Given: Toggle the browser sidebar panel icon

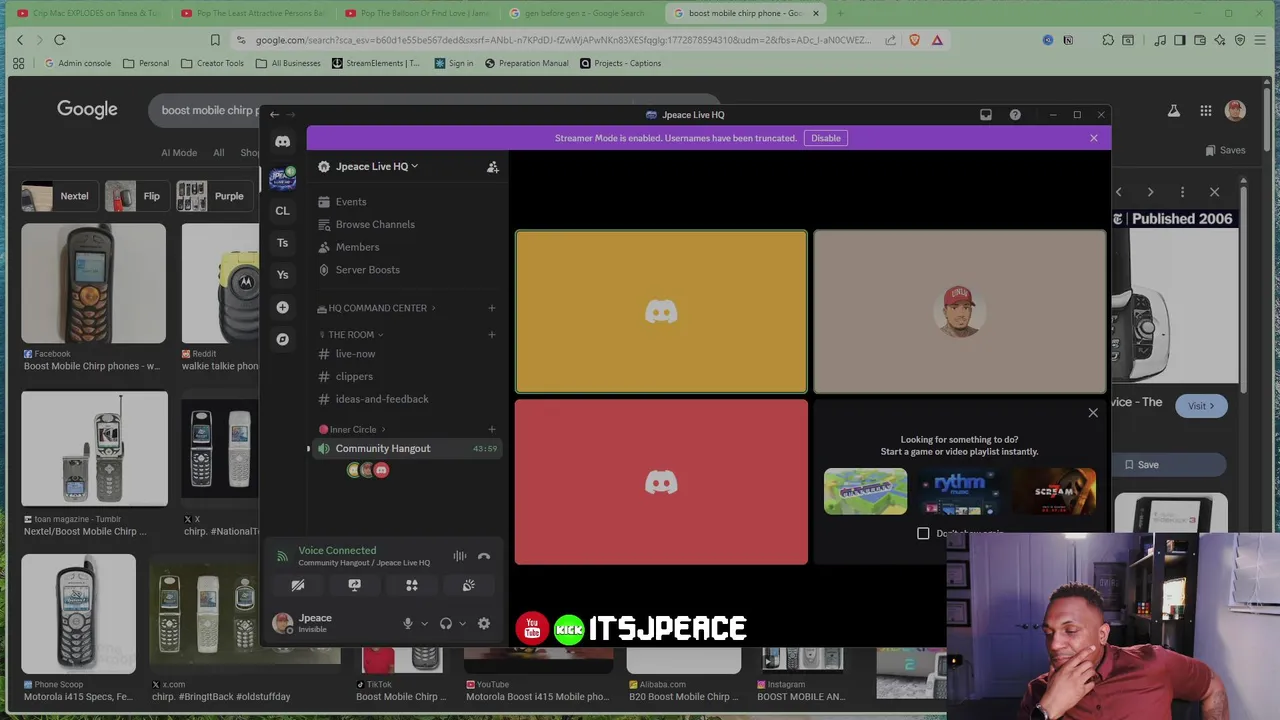Looking at the screenshot, I should coord(1180,40).
